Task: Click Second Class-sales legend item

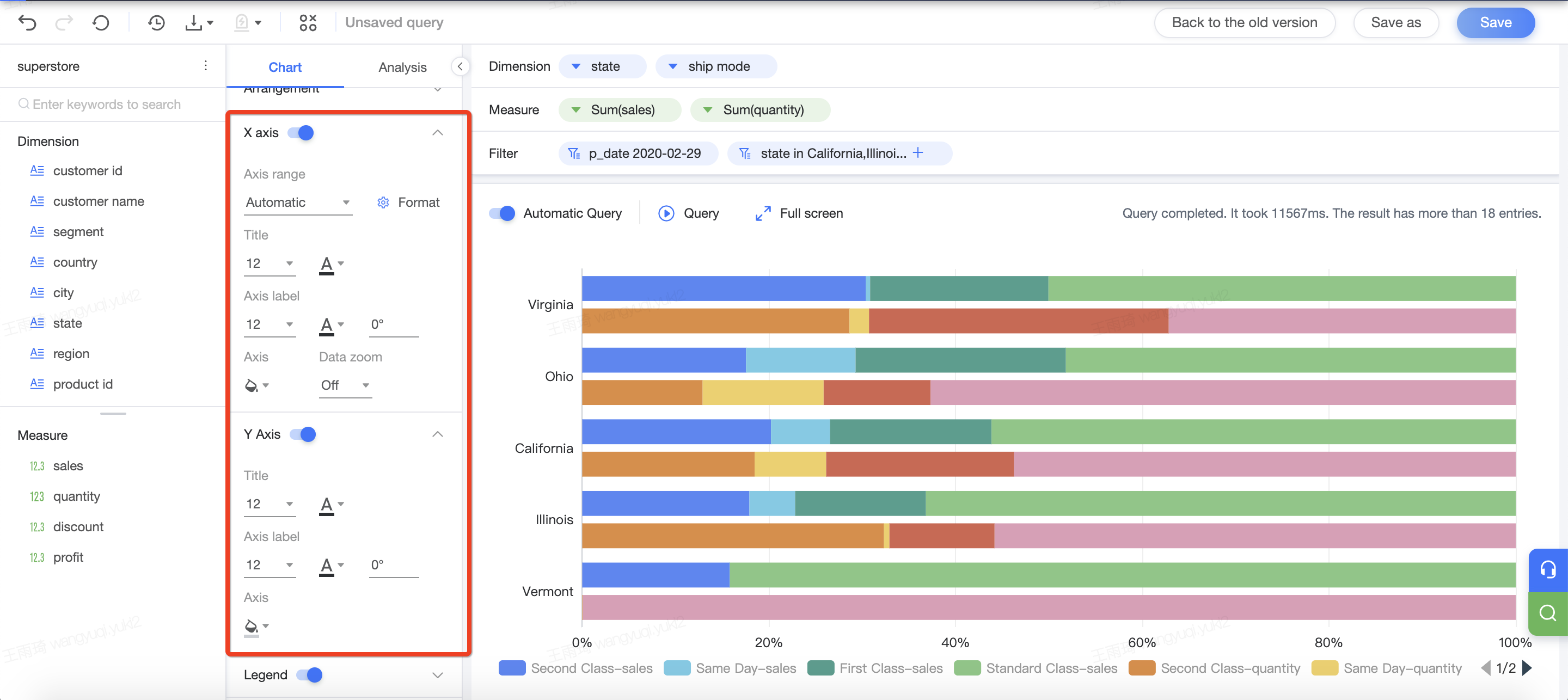Action: pos(575,668)
